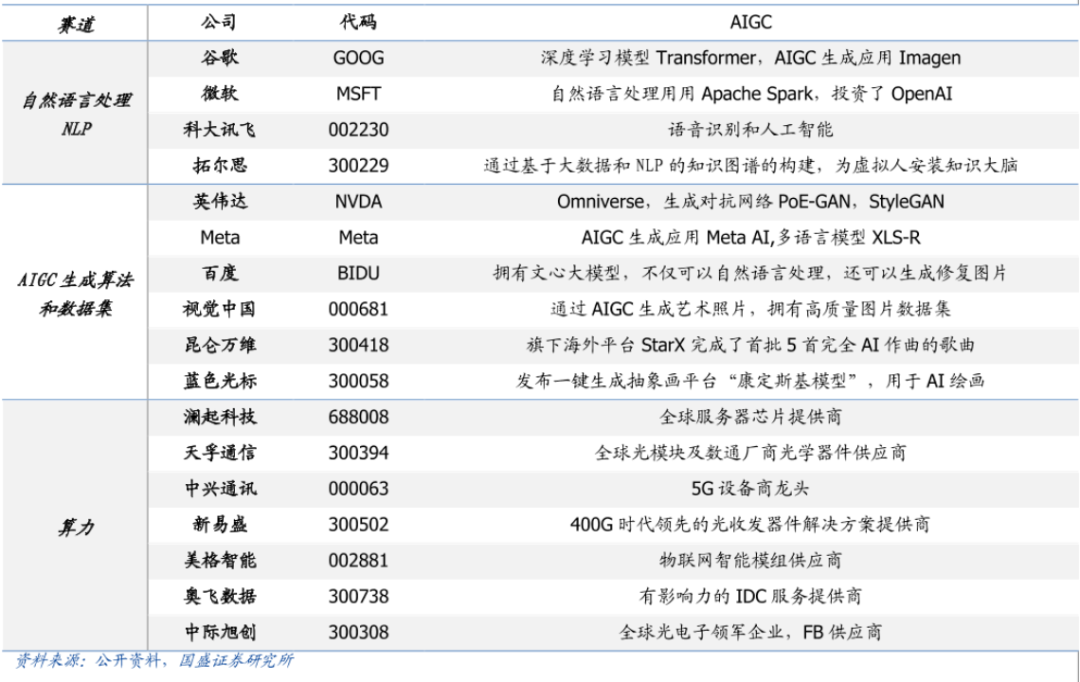Click the 昆仑万维 StarX description text
Viewport: 1080px width, 682px height.
(x=750, y=345)
